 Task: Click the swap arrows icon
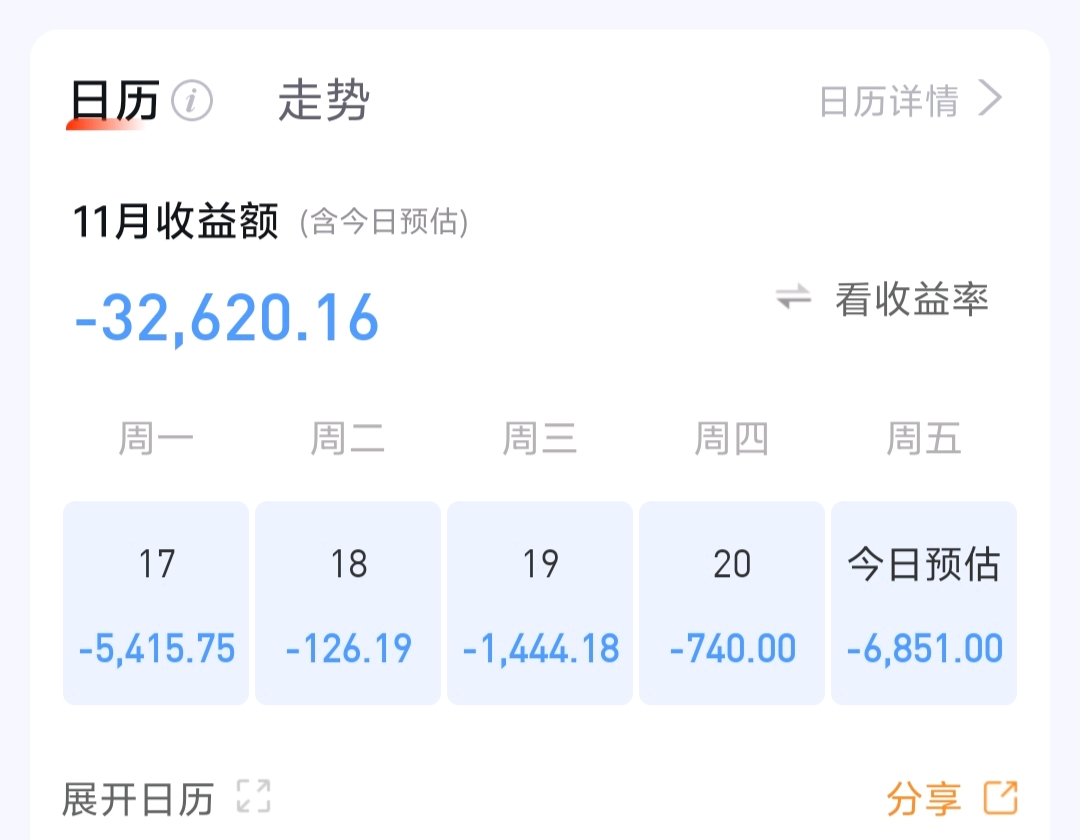pyautogui.click(x=793, y=297)
